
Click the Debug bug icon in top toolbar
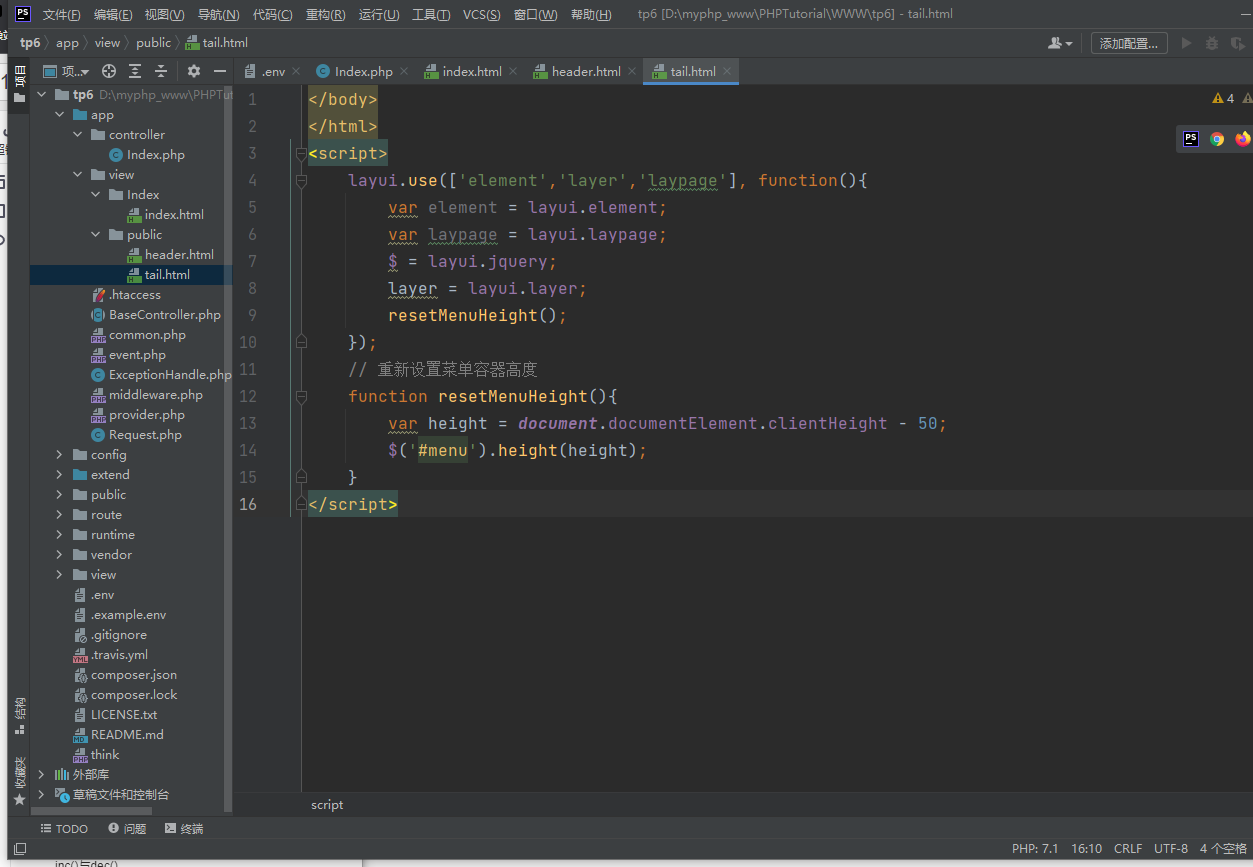click(1212, 43)
